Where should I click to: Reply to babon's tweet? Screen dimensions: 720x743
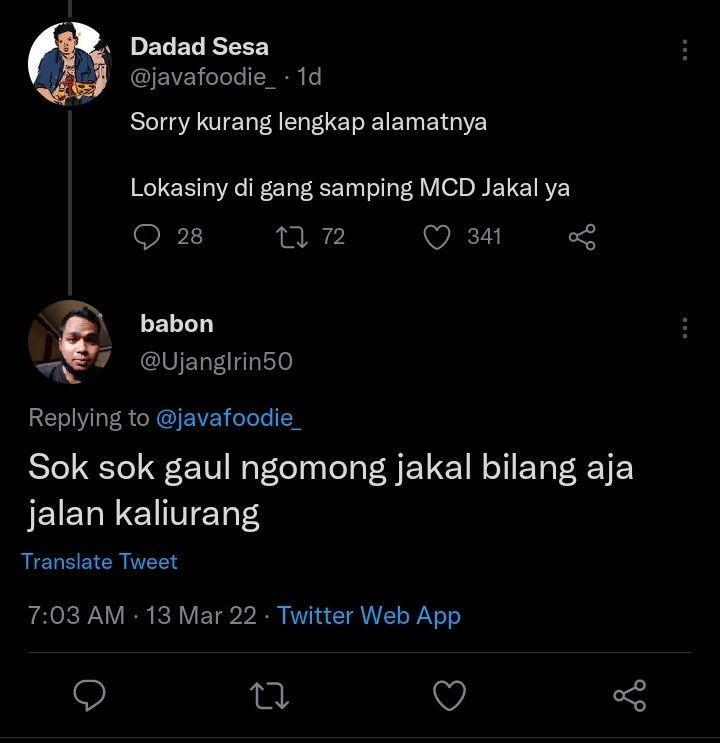pyautogui.click(x=90, y=695)
